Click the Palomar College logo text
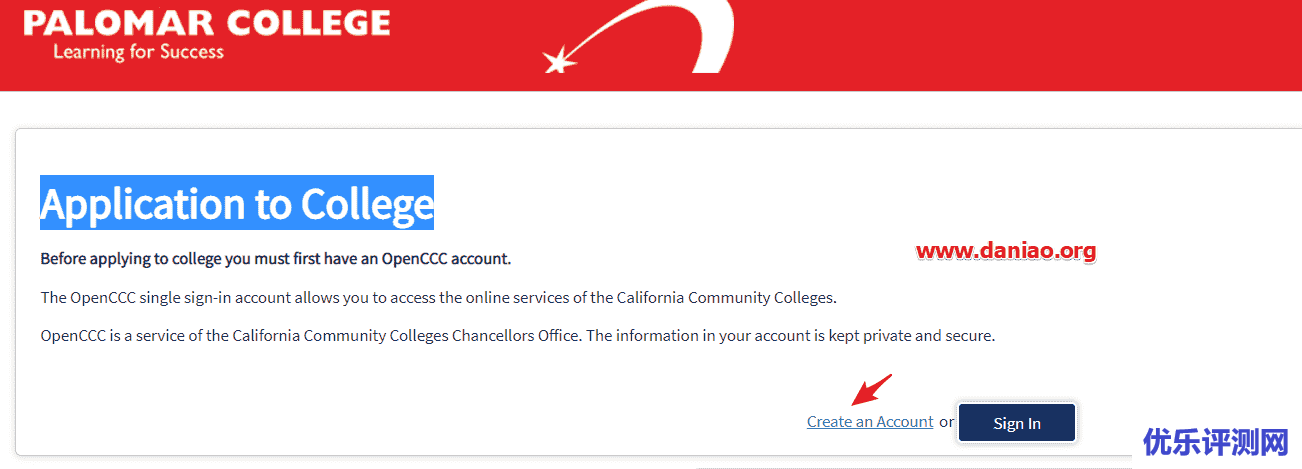Viewport: 1302px width, 469px height. (x=206, y=23)
